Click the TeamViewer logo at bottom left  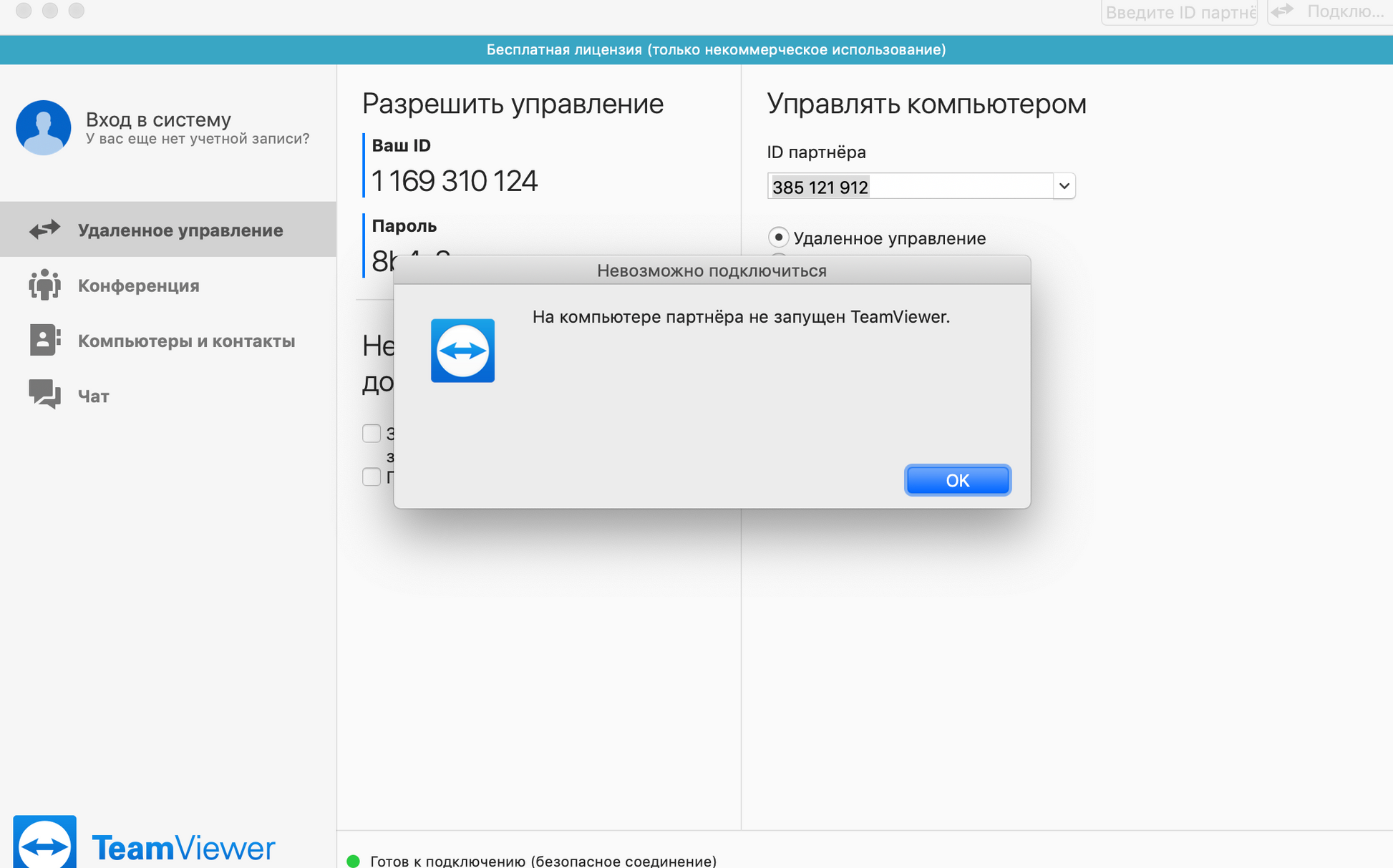44,842
